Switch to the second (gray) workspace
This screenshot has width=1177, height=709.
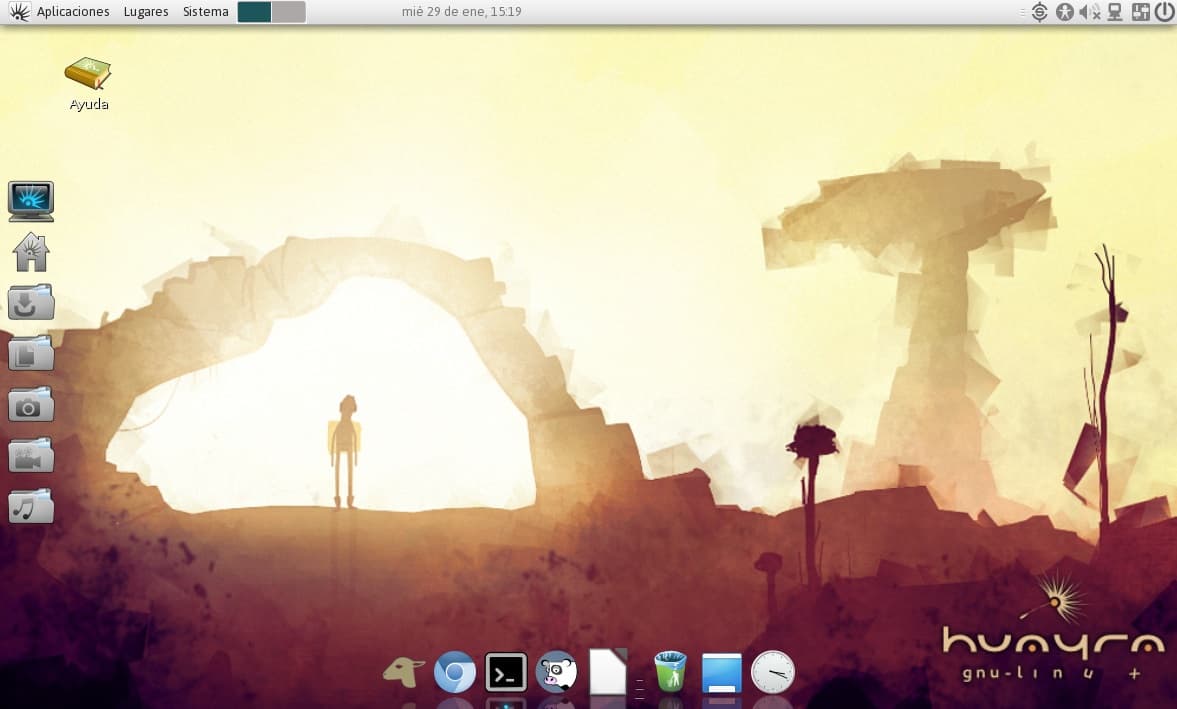288,12
